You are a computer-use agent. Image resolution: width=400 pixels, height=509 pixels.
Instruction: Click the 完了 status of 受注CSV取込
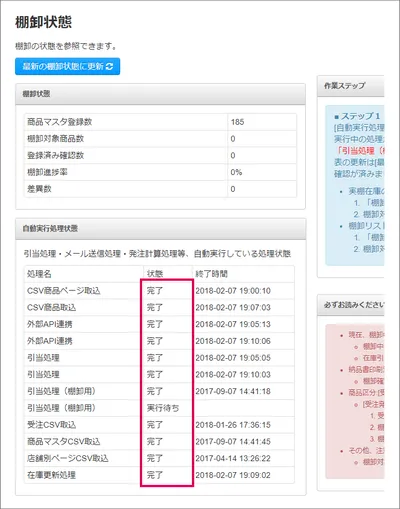[x=155, y=425]
